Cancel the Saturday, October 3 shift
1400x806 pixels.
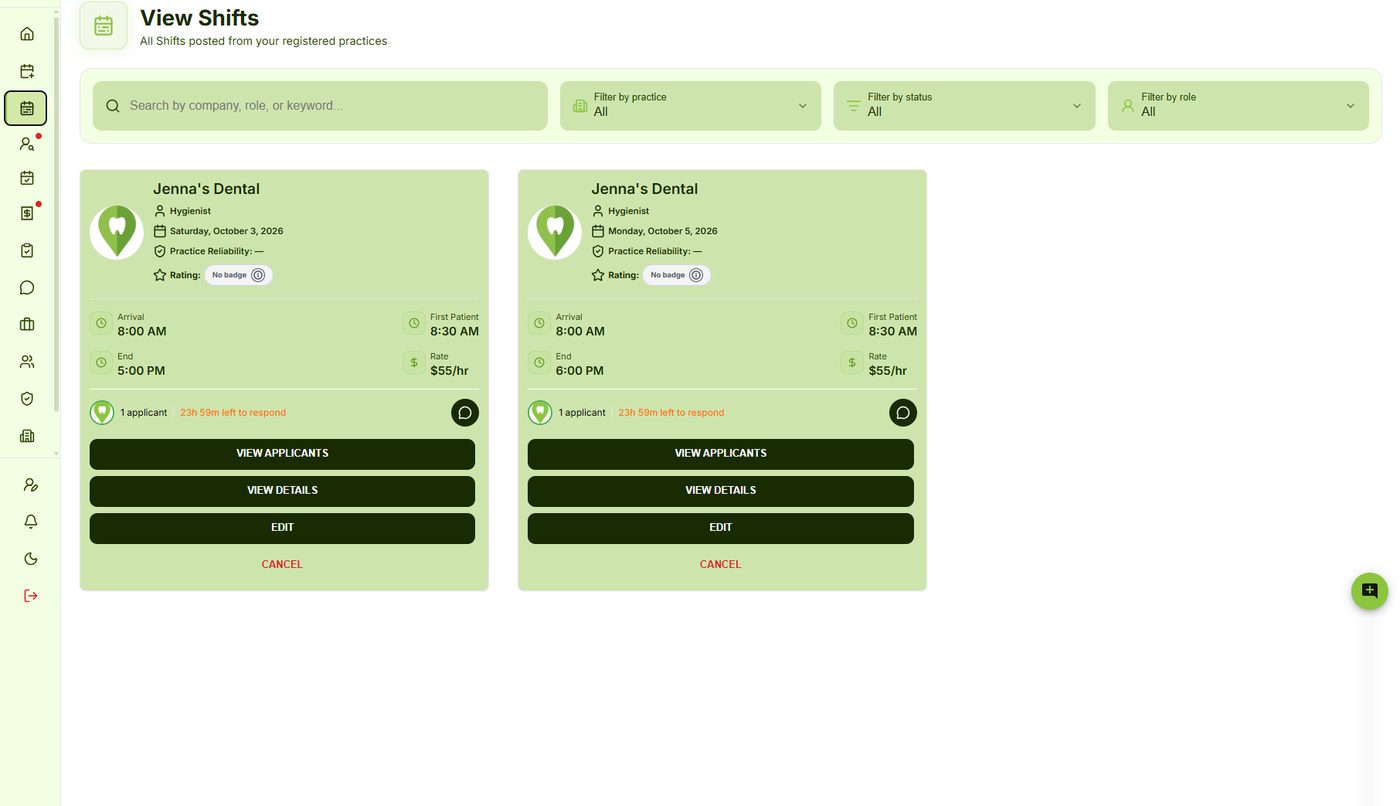coord(282,565)
